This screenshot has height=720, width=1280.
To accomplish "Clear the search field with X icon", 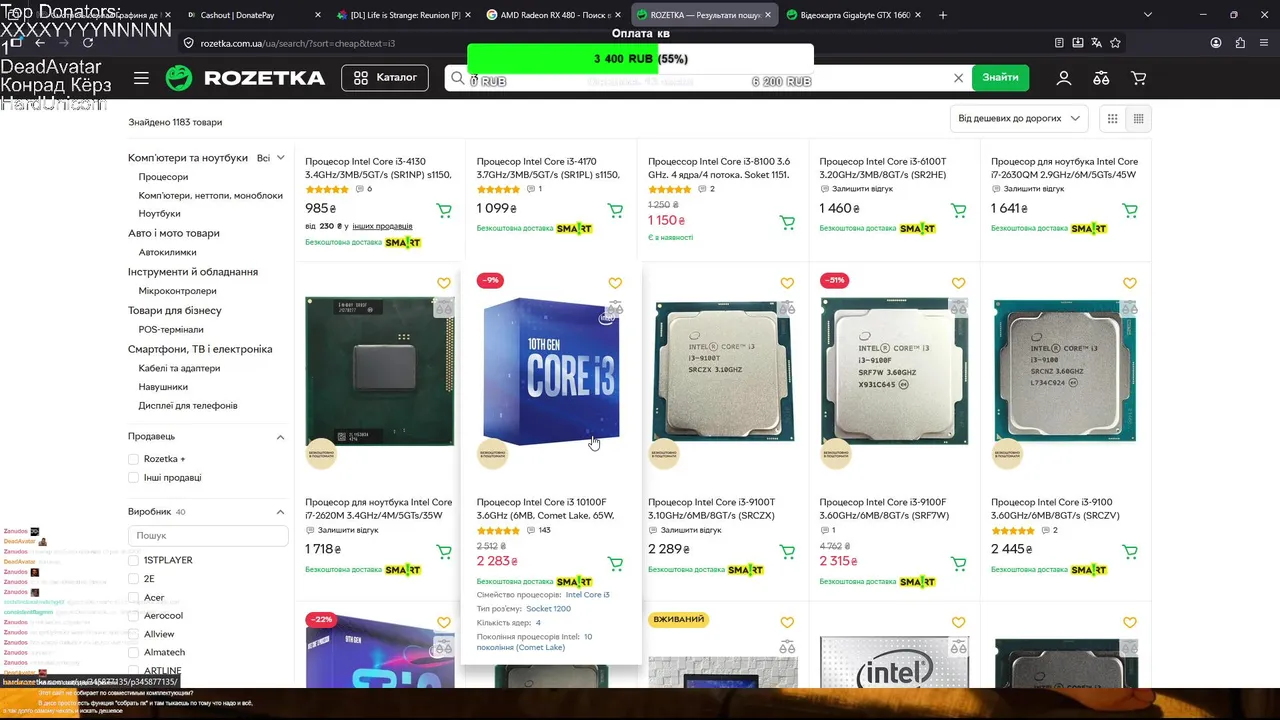I will tap(958, 78).
